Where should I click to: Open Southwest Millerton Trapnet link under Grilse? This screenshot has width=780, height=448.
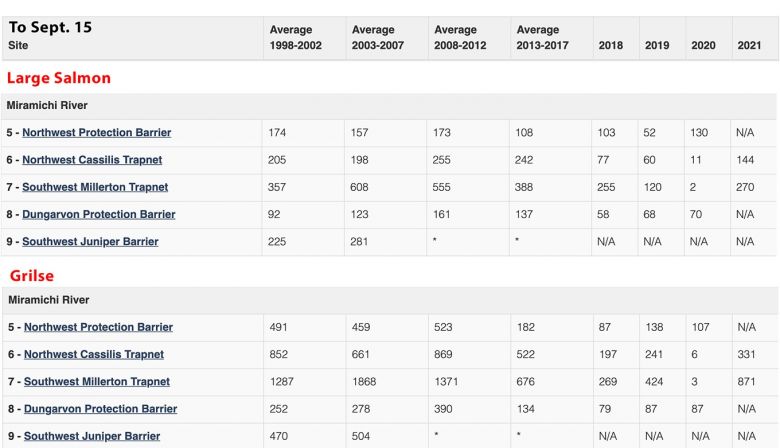pos(97,381)
